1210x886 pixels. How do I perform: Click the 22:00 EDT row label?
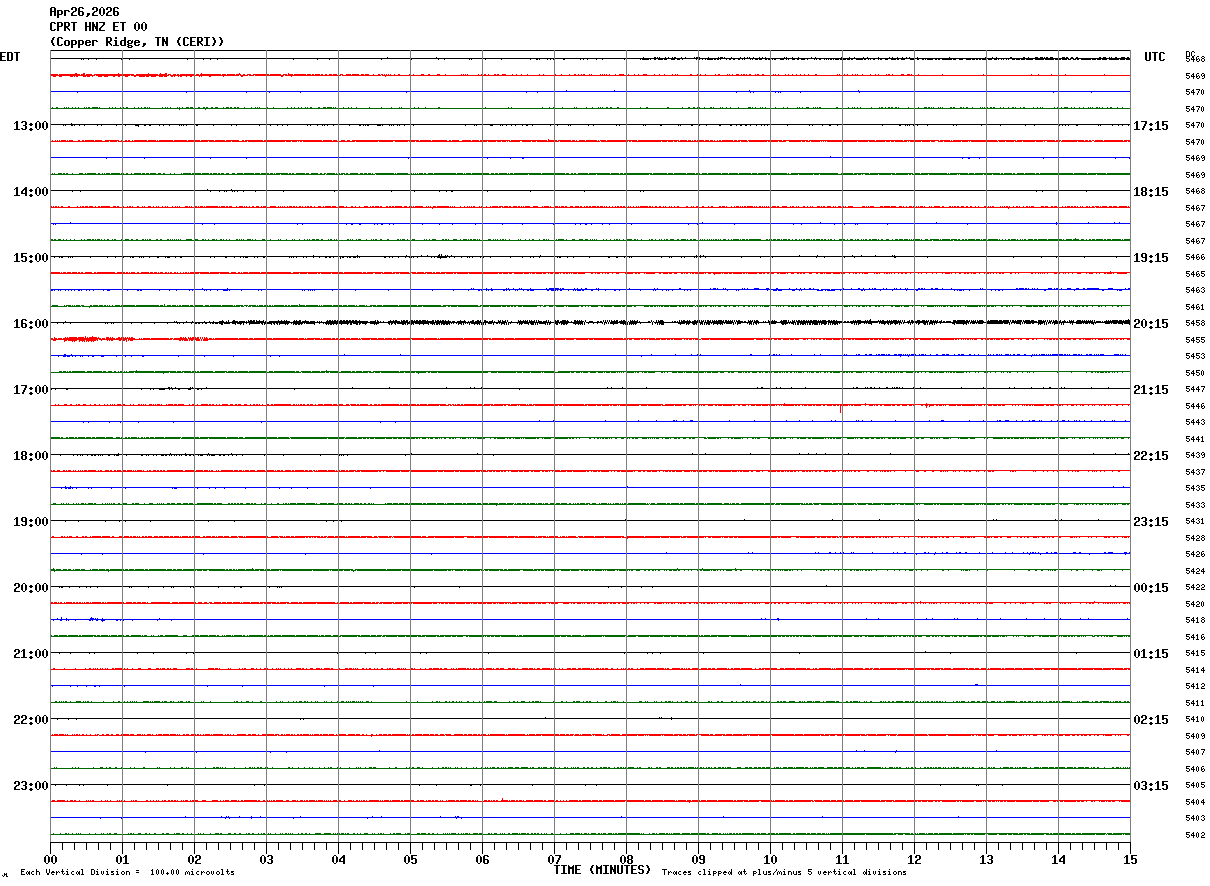(30, 719)
